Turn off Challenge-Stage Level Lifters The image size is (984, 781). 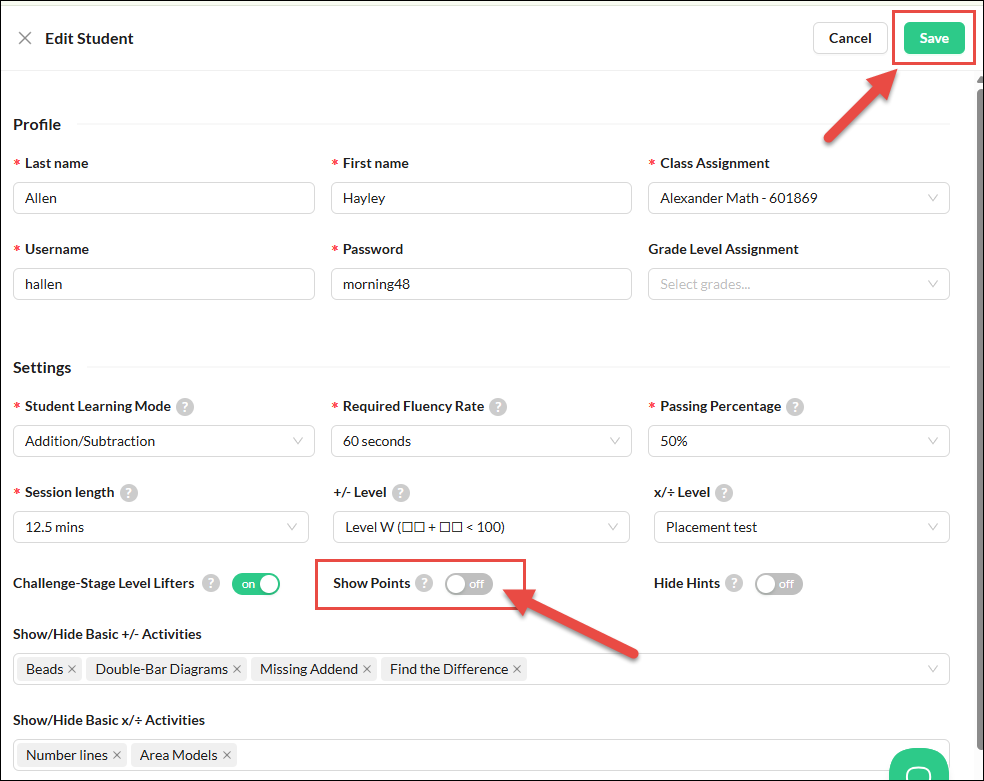[x=256, y=583]
